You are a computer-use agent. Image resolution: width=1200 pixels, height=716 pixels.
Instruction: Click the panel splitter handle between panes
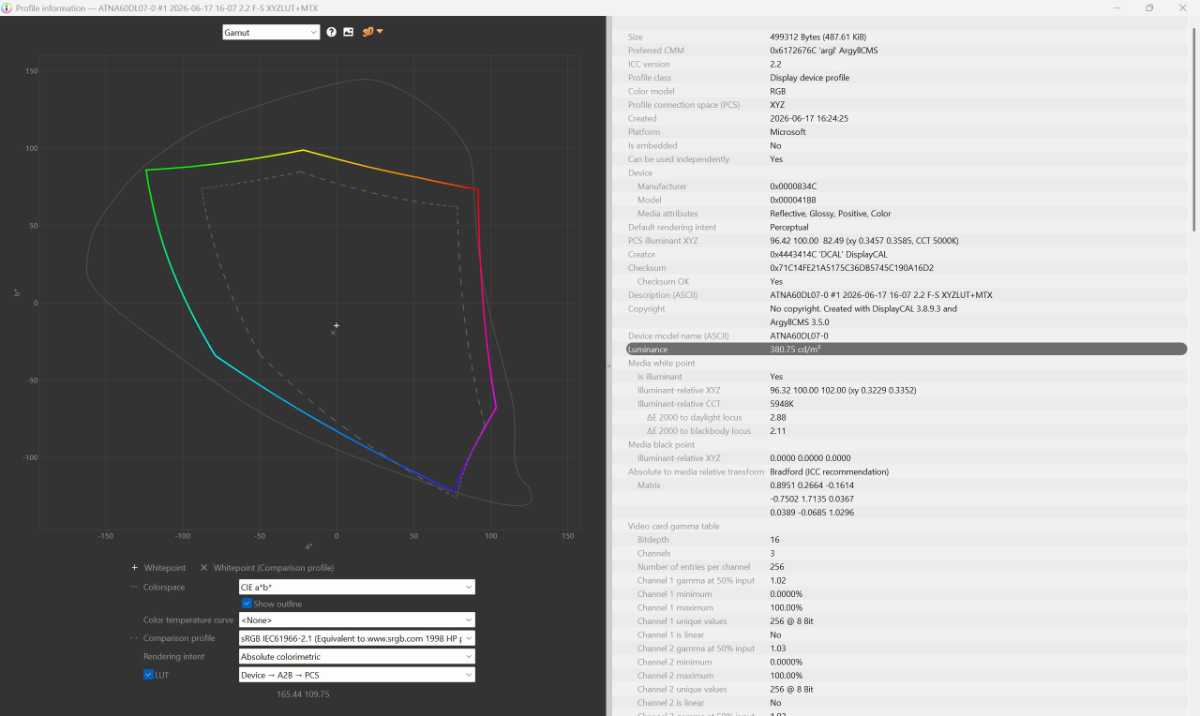[x=609, y=366]
